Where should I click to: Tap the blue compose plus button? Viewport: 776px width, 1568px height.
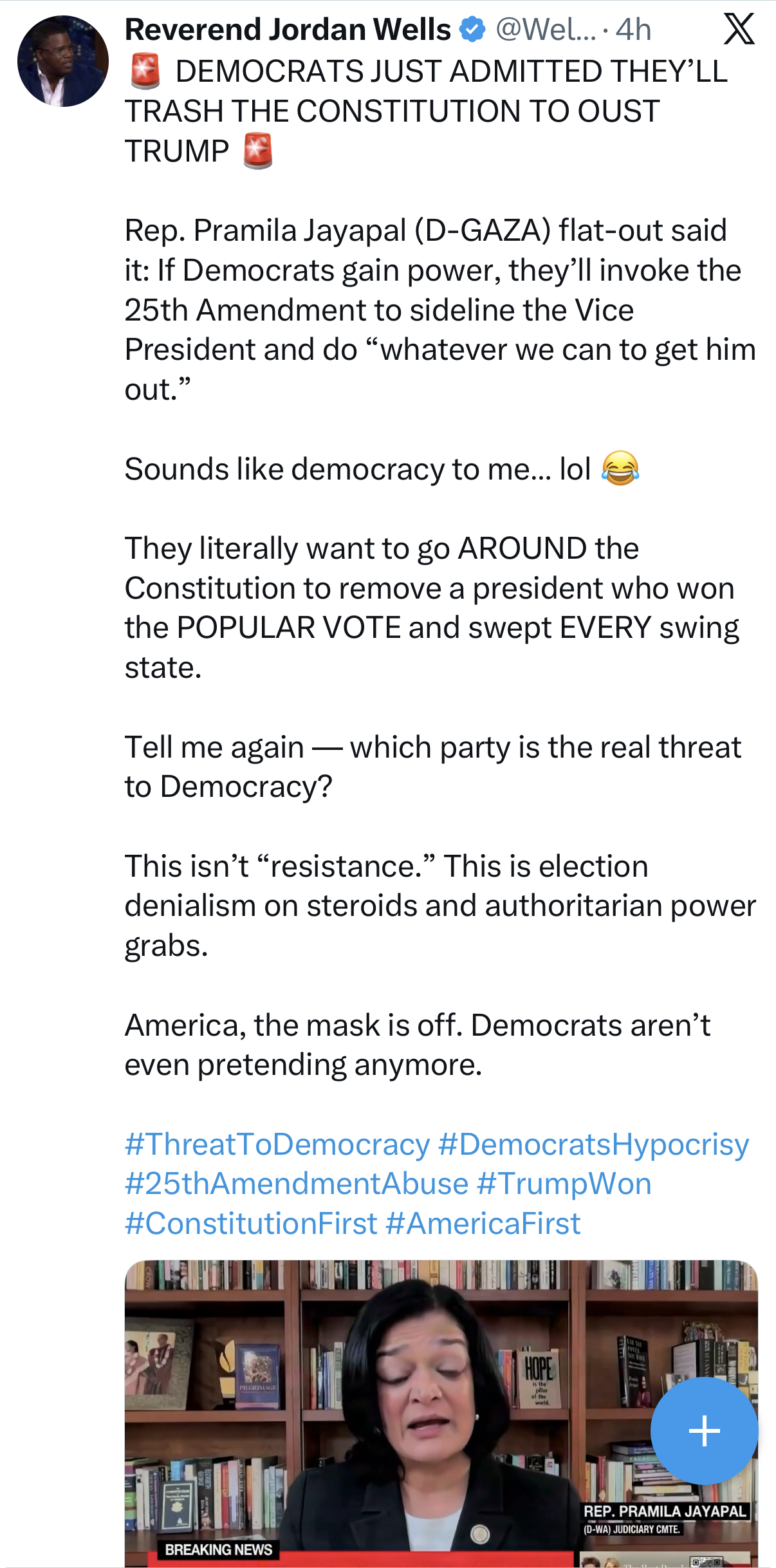[704, 1430]
